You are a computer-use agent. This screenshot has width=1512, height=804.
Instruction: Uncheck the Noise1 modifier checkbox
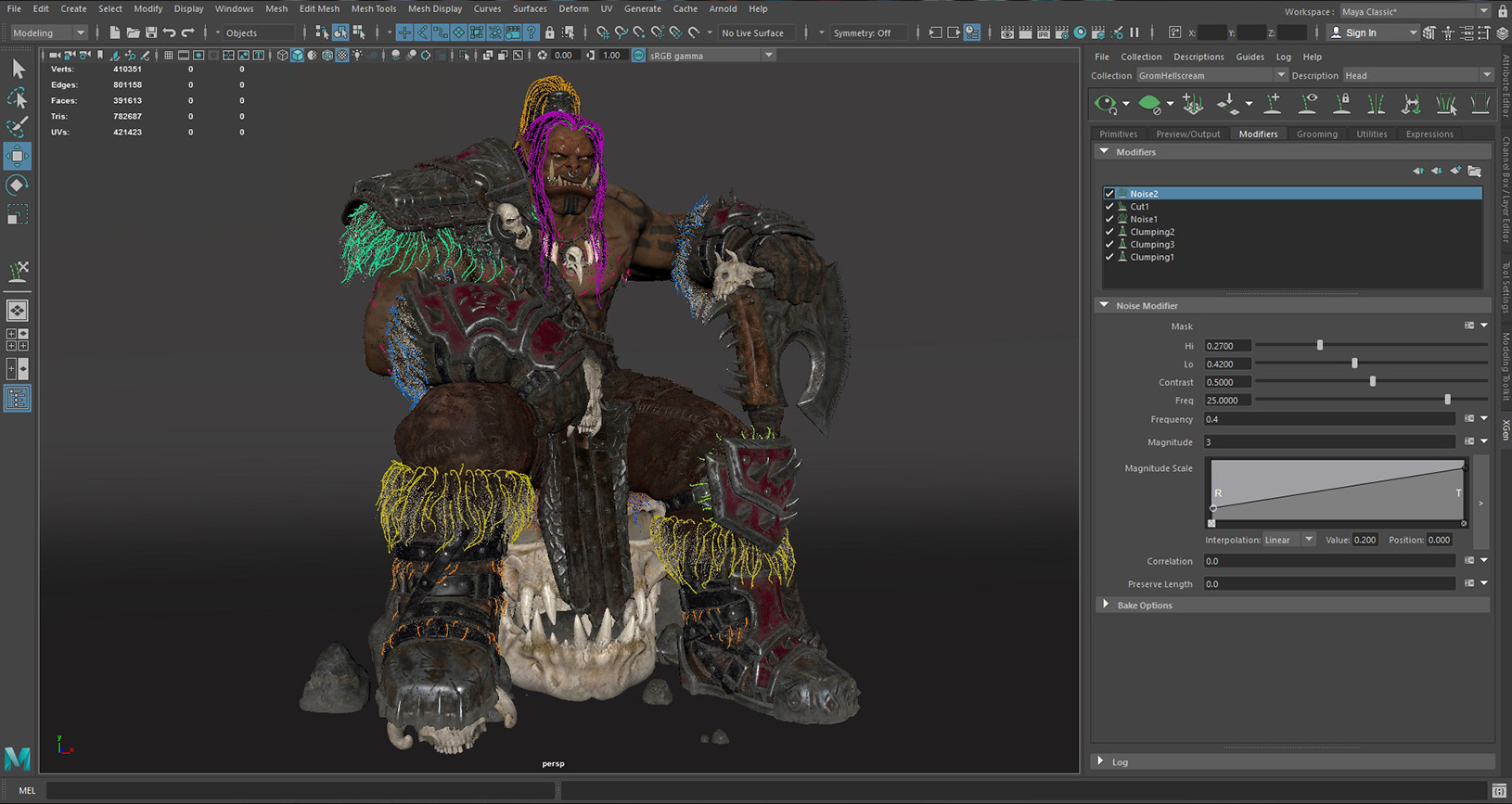click(1109, 219)
